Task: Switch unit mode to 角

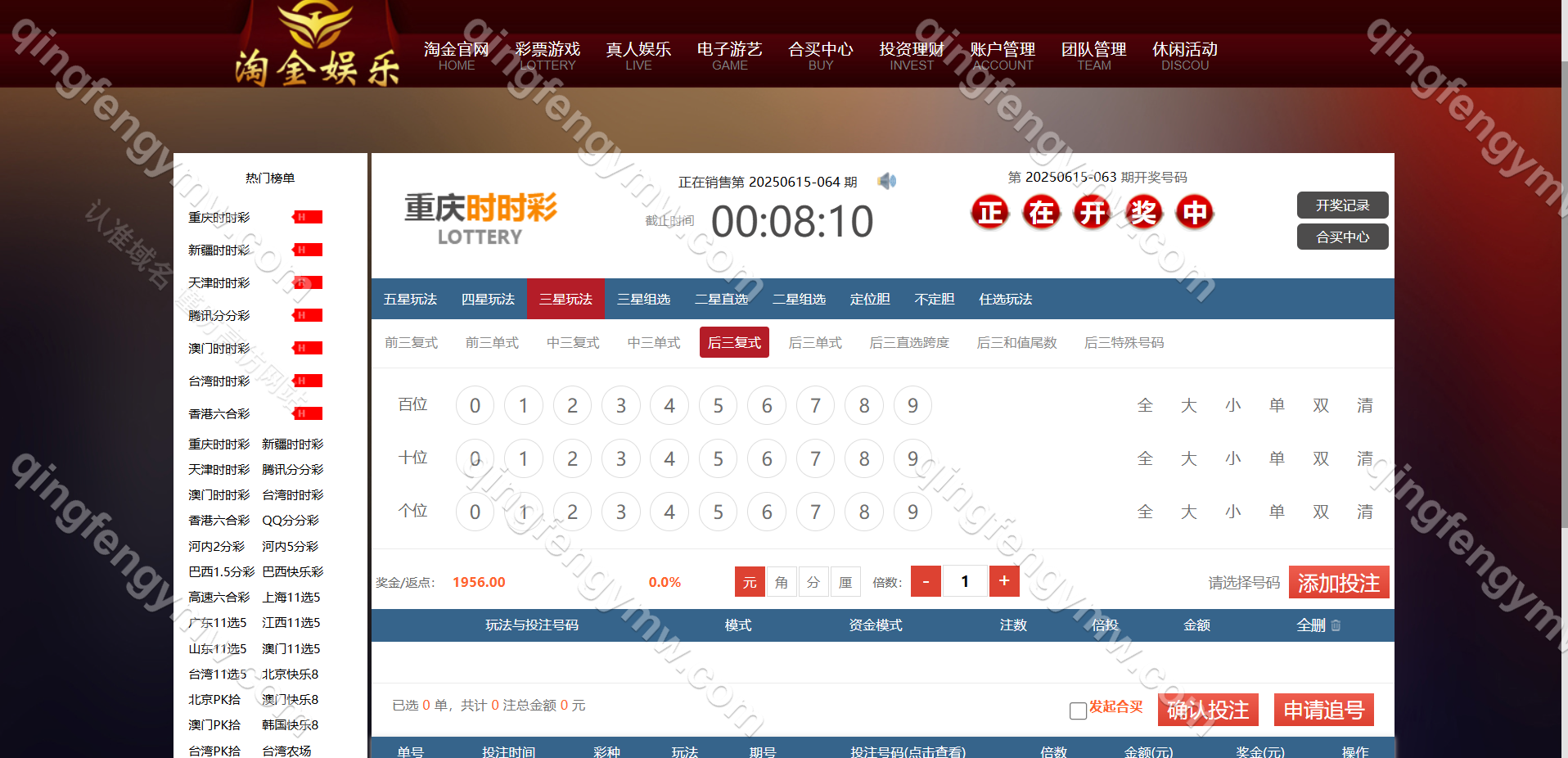Action: (x=782, y=582)
